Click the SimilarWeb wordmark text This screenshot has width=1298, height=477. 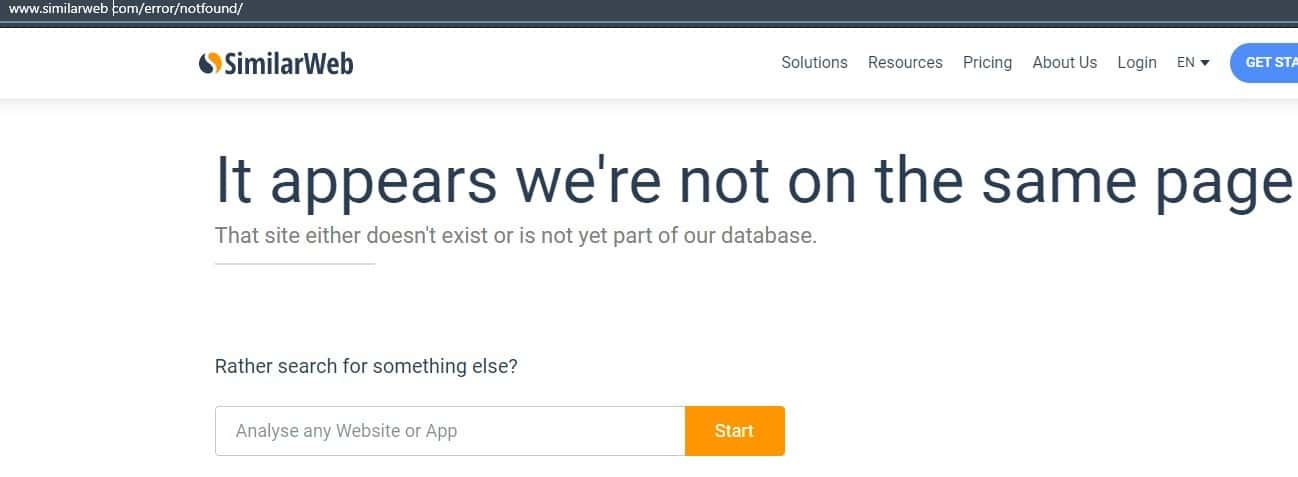point(289,63)
